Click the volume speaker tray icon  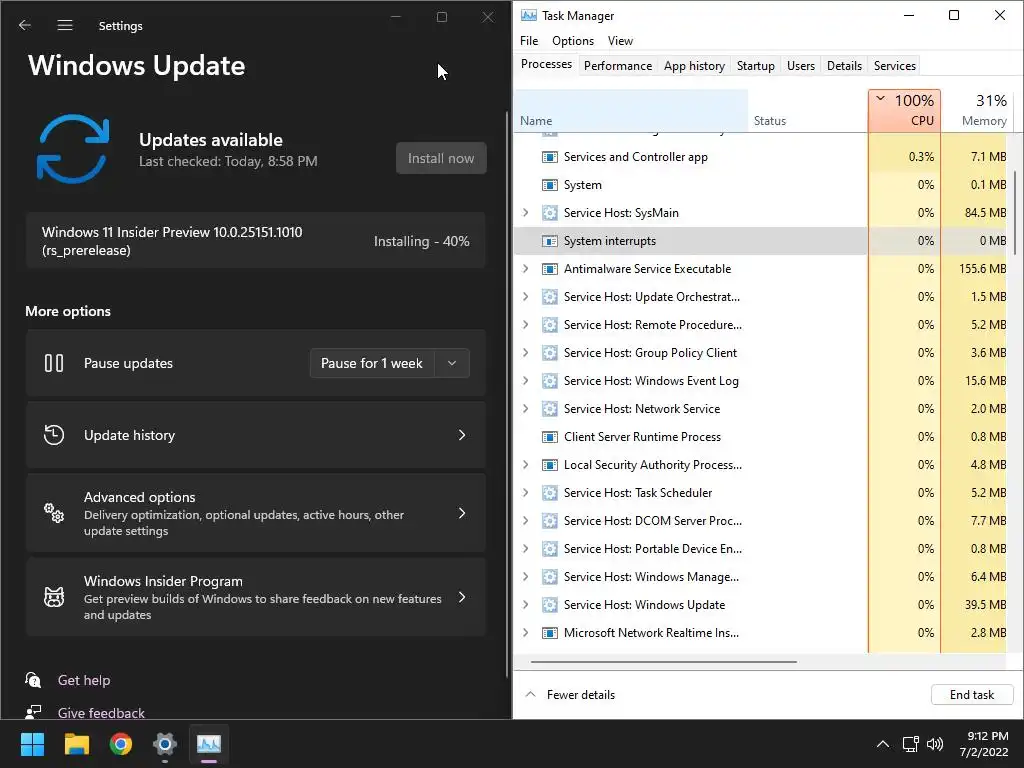pos(935,744)
